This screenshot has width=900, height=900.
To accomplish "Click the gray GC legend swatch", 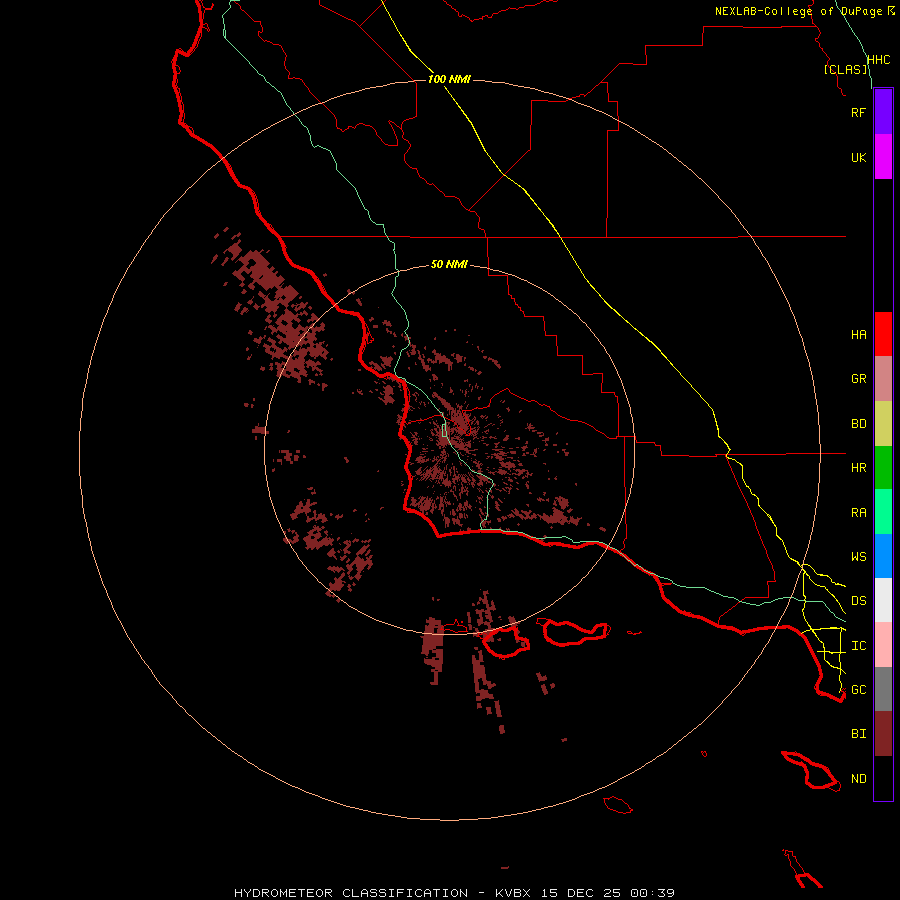I will [883, 689].
